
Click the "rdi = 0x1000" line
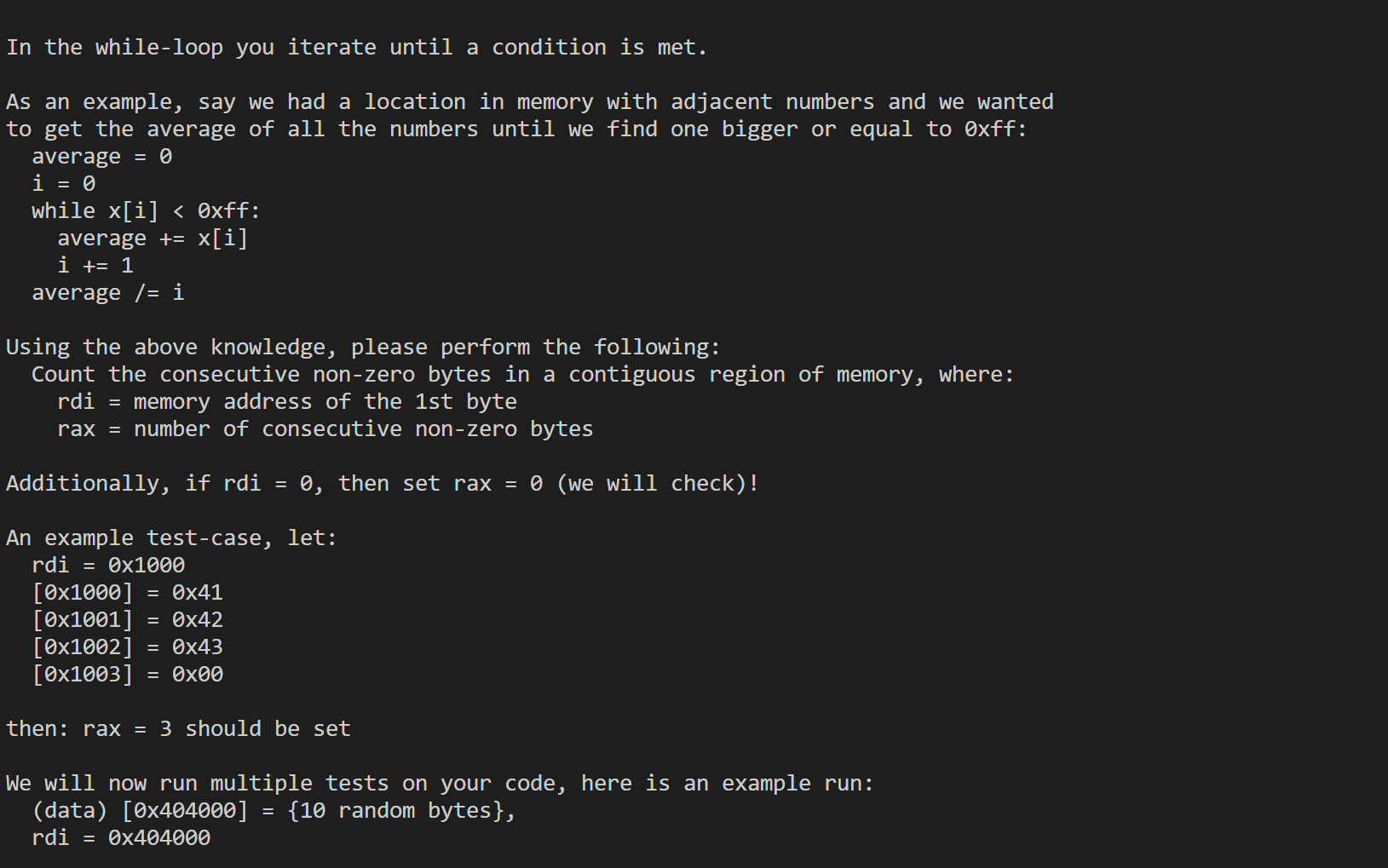tap(108, 566)
